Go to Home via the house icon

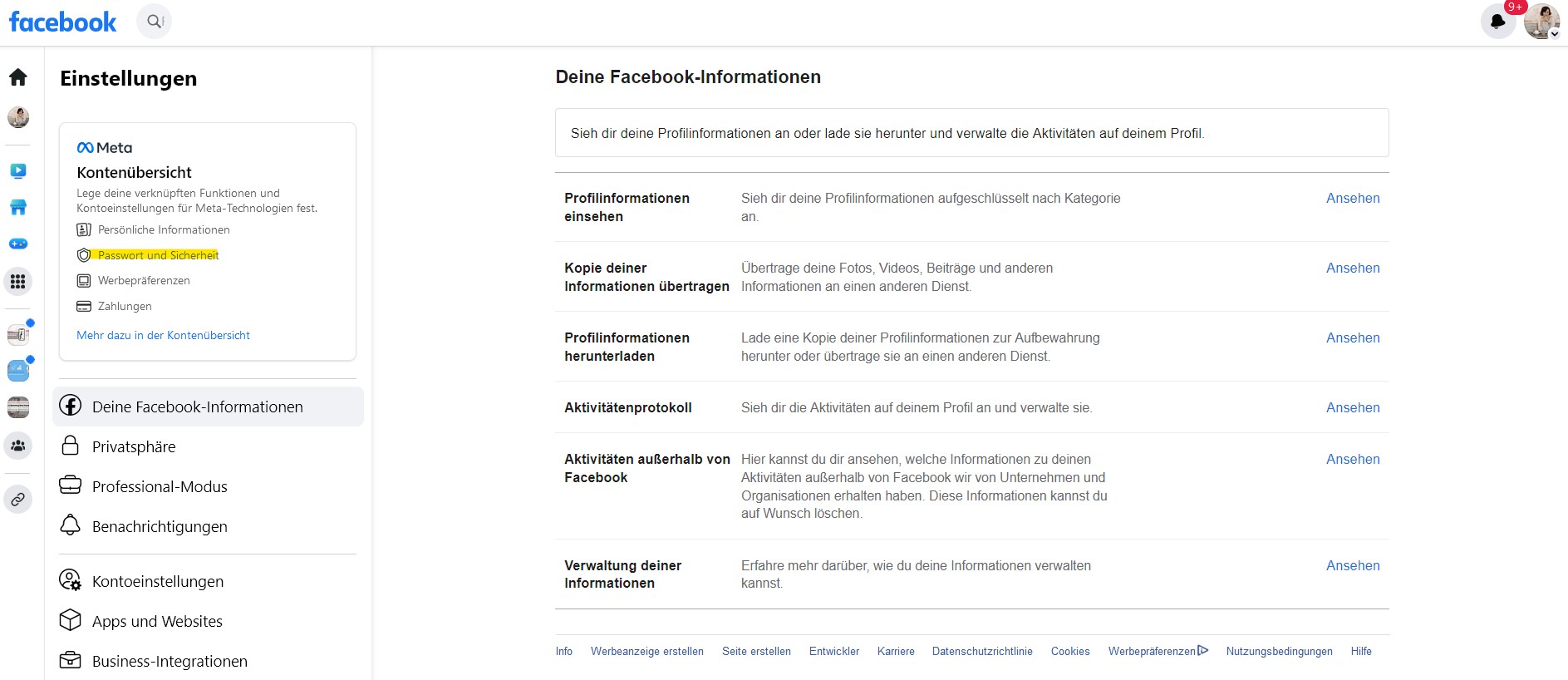coord(18,77)
